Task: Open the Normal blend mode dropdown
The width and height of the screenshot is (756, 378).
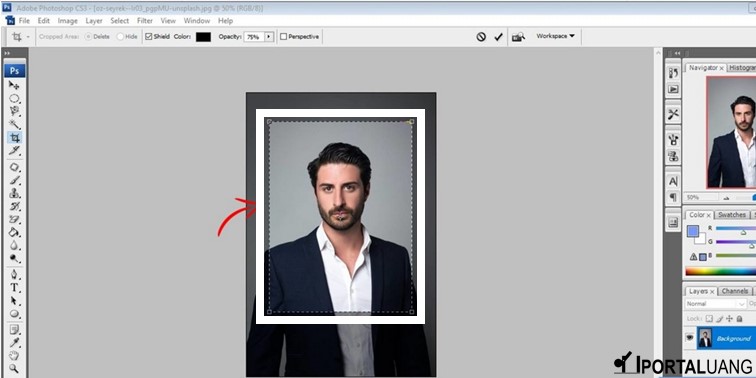Action: [x=716, y=304]
